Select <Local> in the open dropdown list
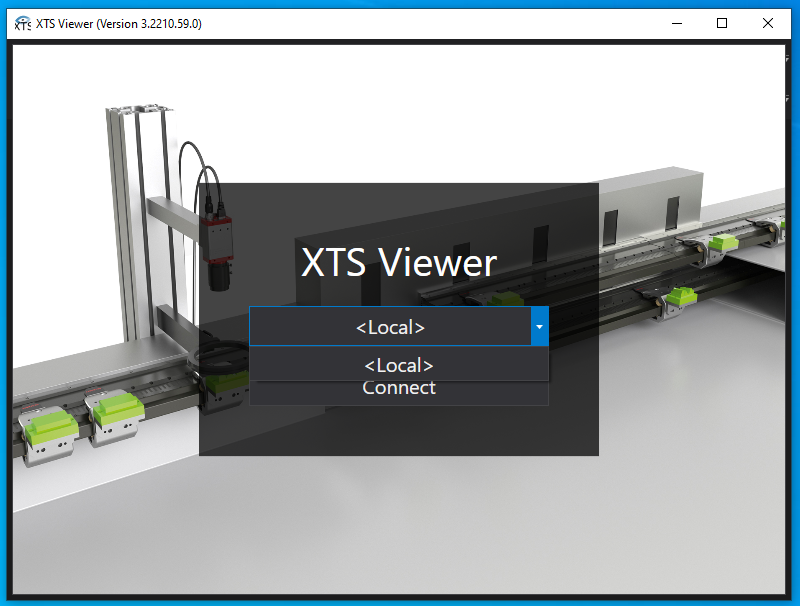Screen dimensions: 800x606 tap(399, 365)
